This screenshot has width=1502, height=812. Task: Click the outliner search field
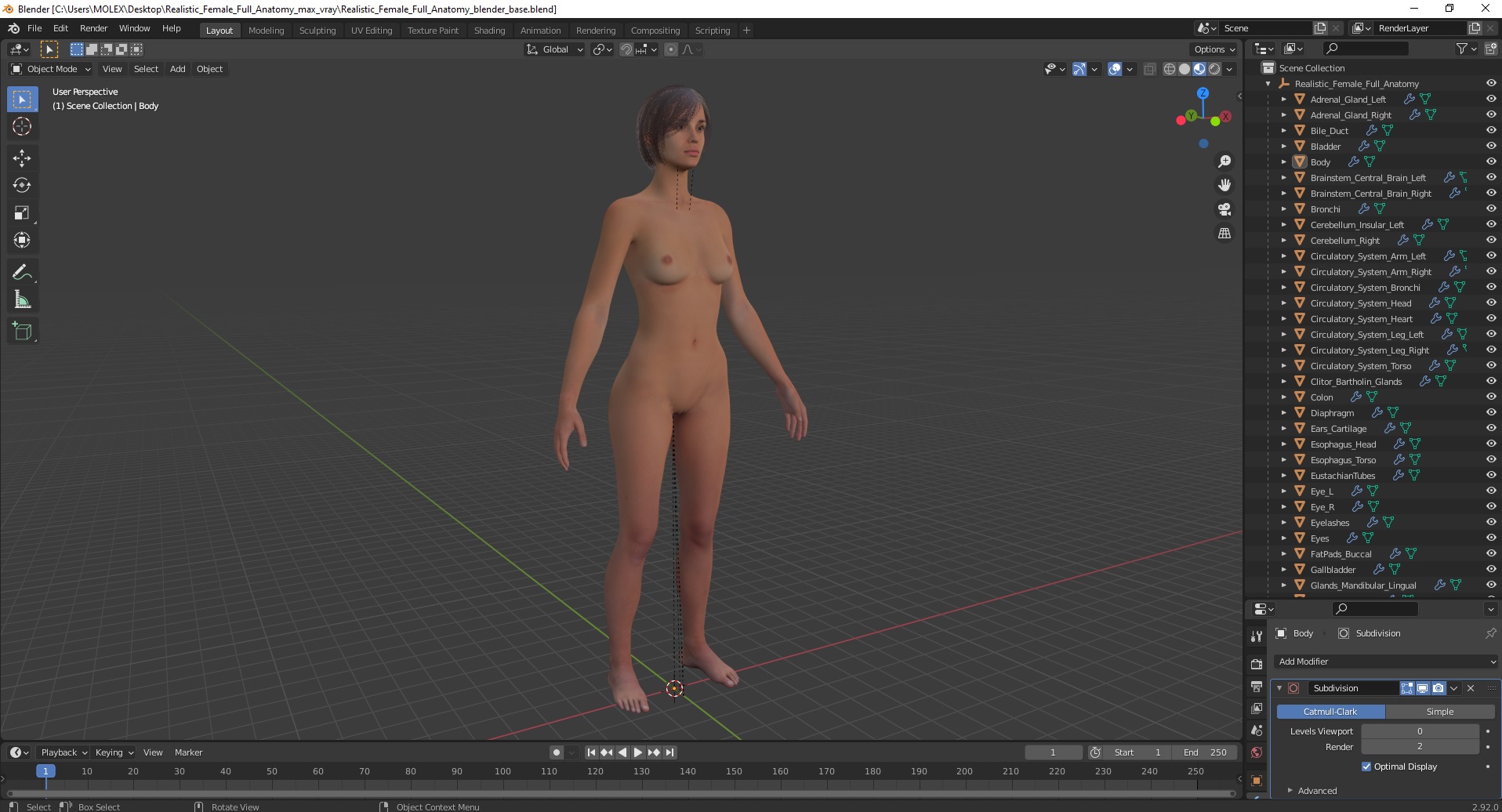click(x=1365, y=49)
